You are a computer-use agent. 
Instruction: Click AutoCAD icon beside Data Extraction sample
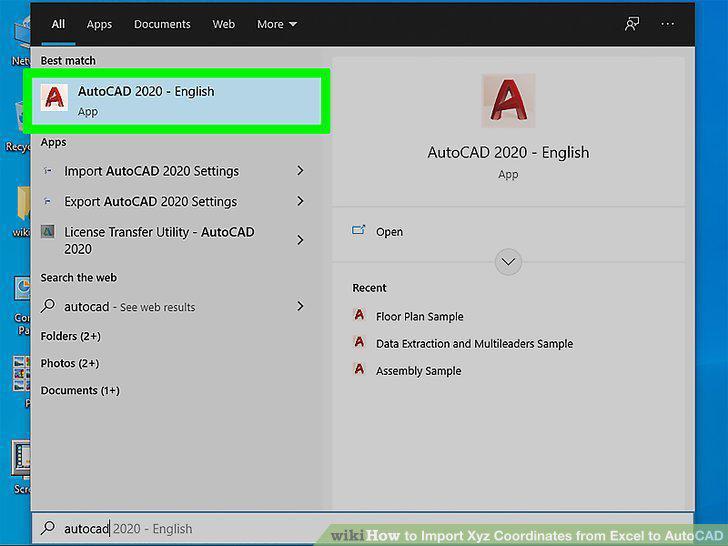pos(359,342)
